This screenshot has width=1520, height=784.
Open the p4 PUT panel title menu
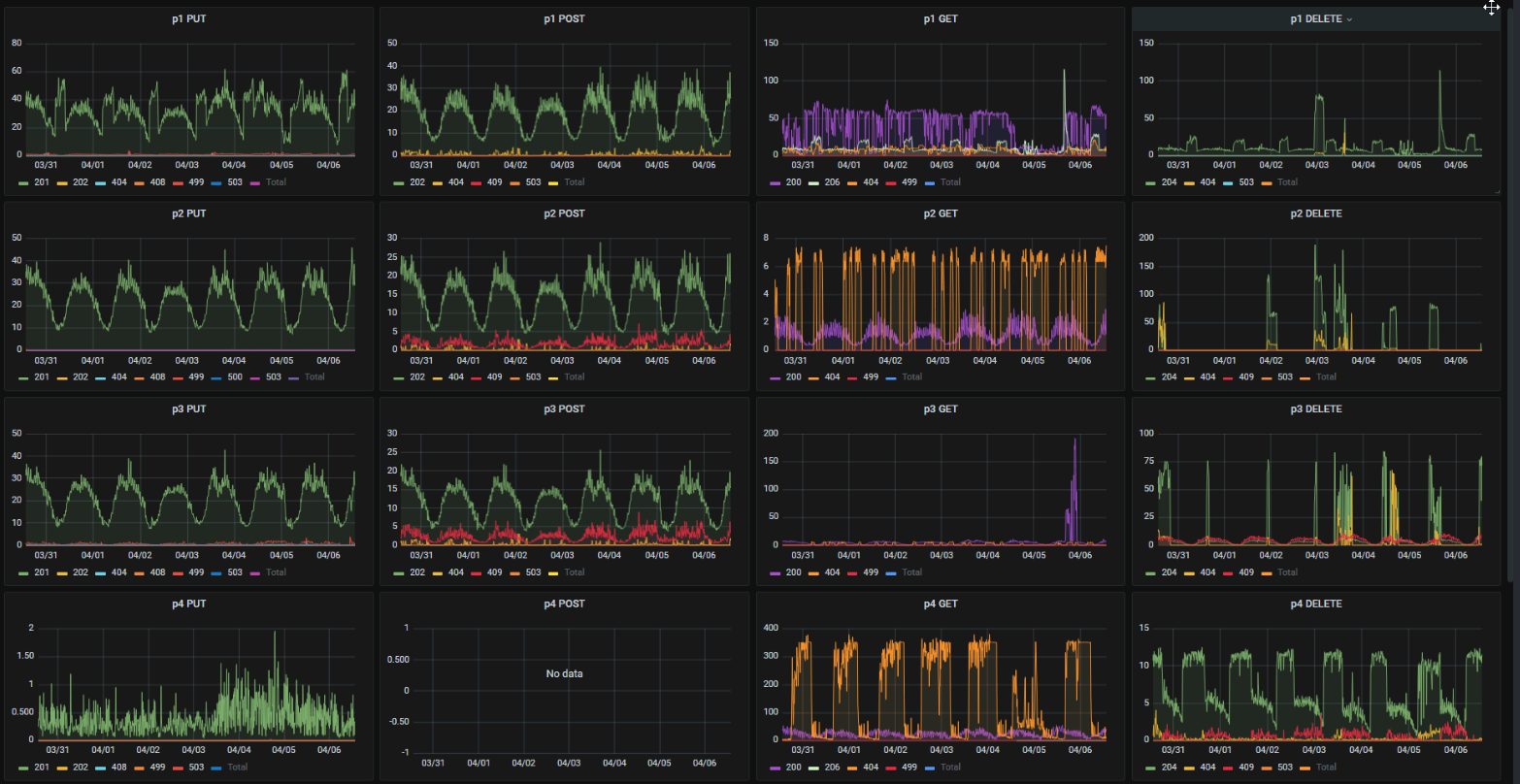point(188,604)
